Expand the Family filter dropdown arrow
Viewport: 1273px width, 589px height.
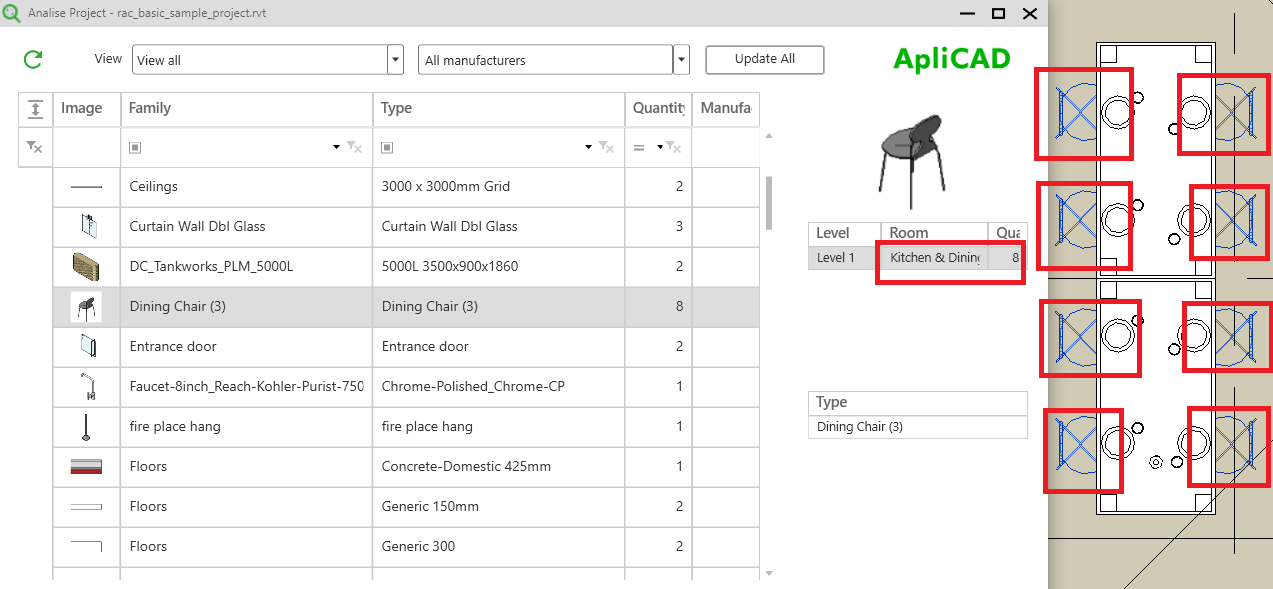click(x=335, y=145)
